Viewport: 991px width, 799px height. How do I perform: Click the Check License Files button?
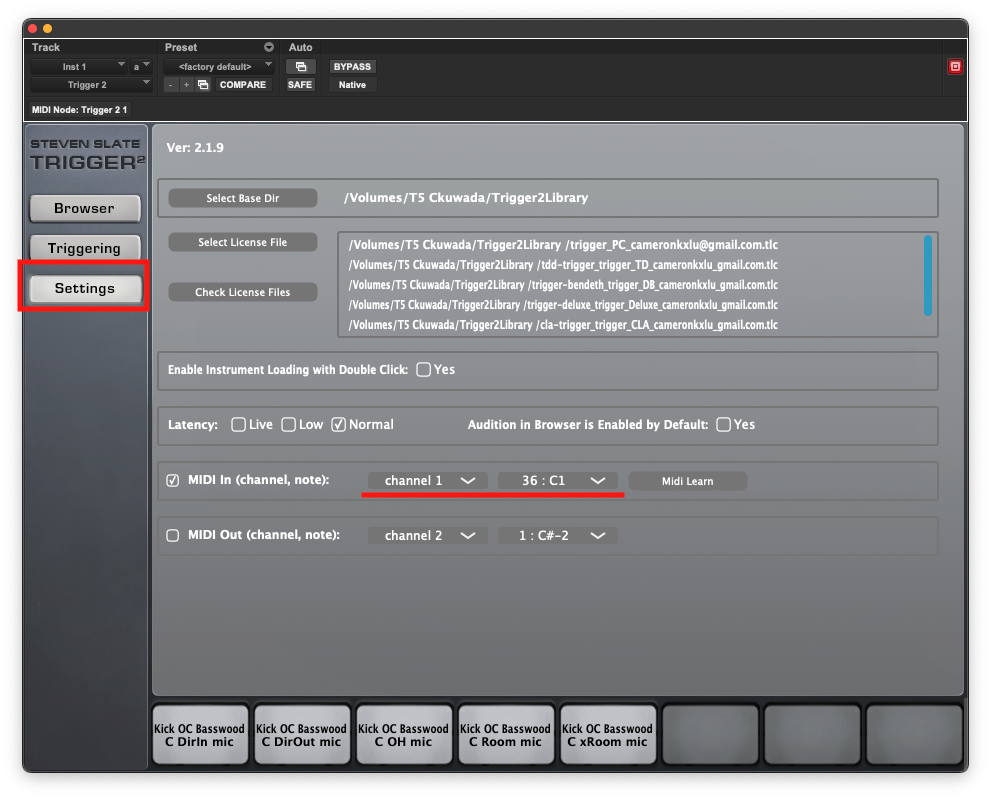coord(243,292)
